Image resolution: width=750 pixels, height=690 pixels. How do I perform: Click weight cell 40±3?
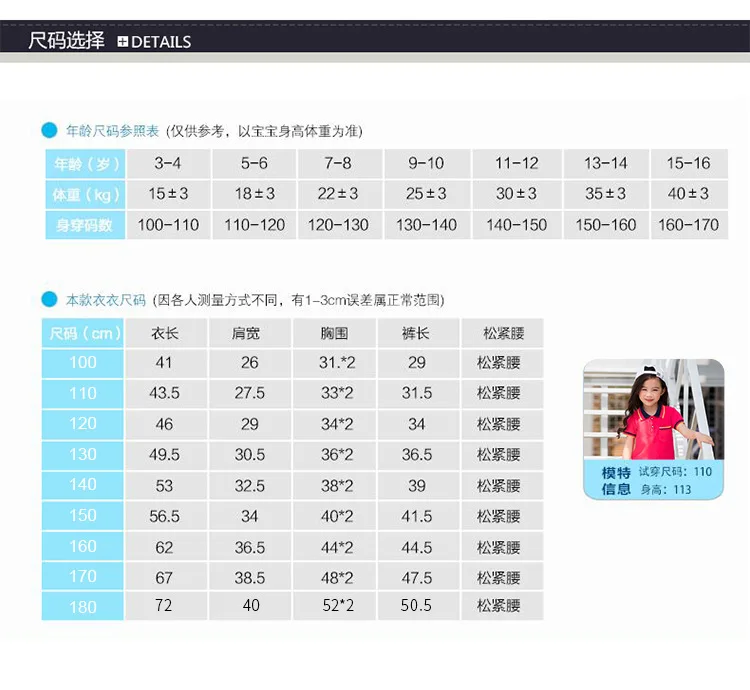[x=689, y=194]
